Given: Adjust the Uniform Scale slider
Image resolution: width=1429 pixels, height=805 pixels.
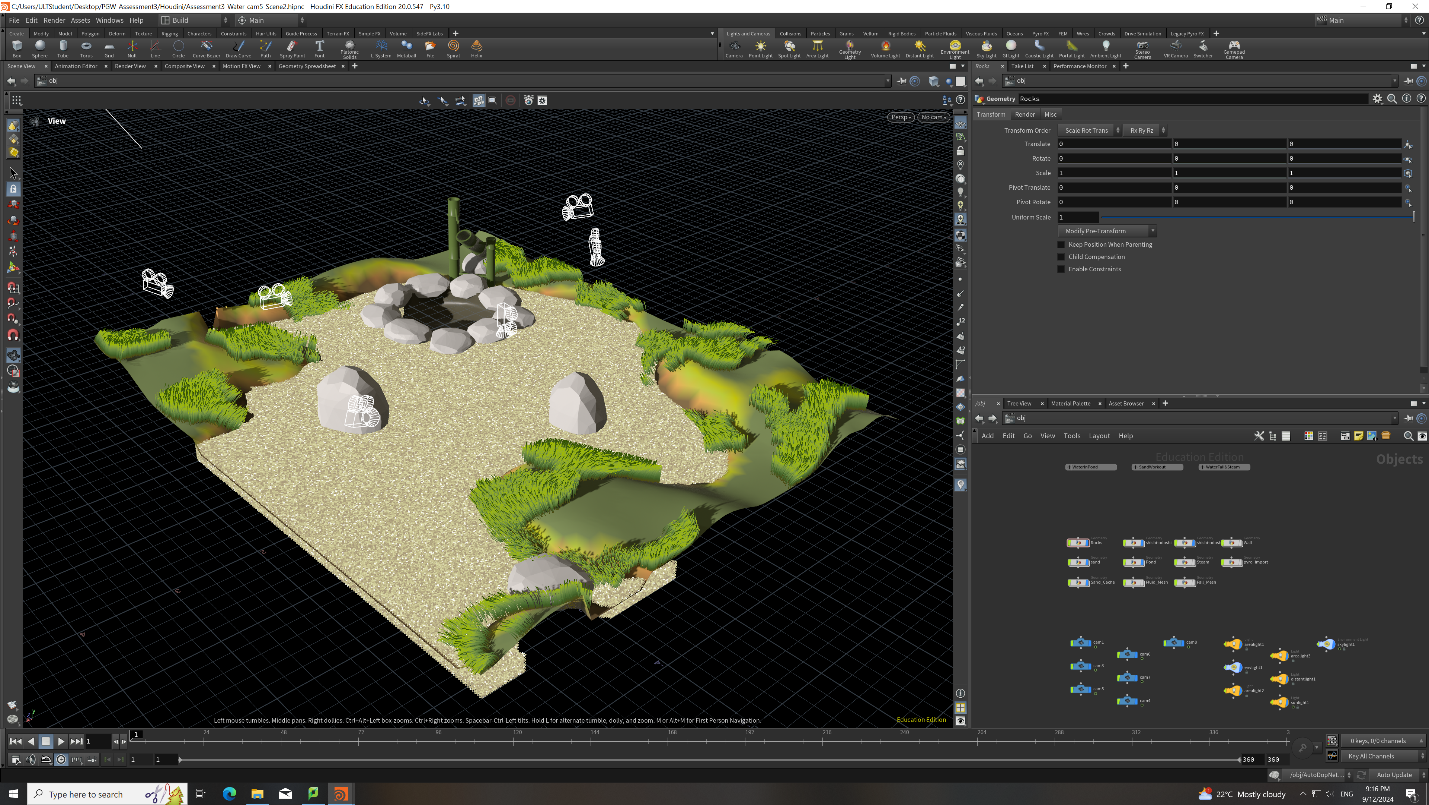Looking at the screenshot, I should pos(1256,217).
